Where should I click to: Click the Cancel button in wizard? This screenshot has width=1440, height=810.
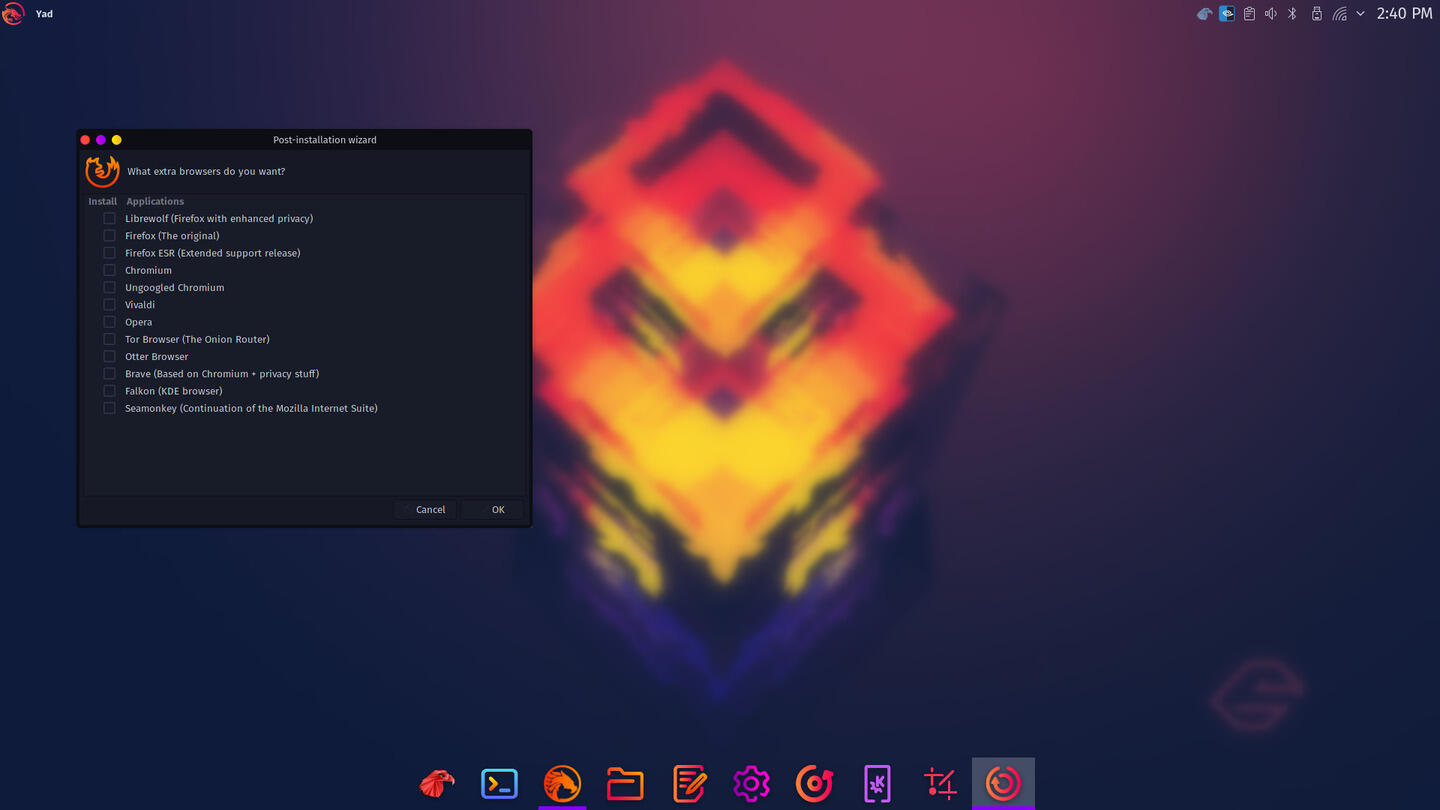click(427, 509)
